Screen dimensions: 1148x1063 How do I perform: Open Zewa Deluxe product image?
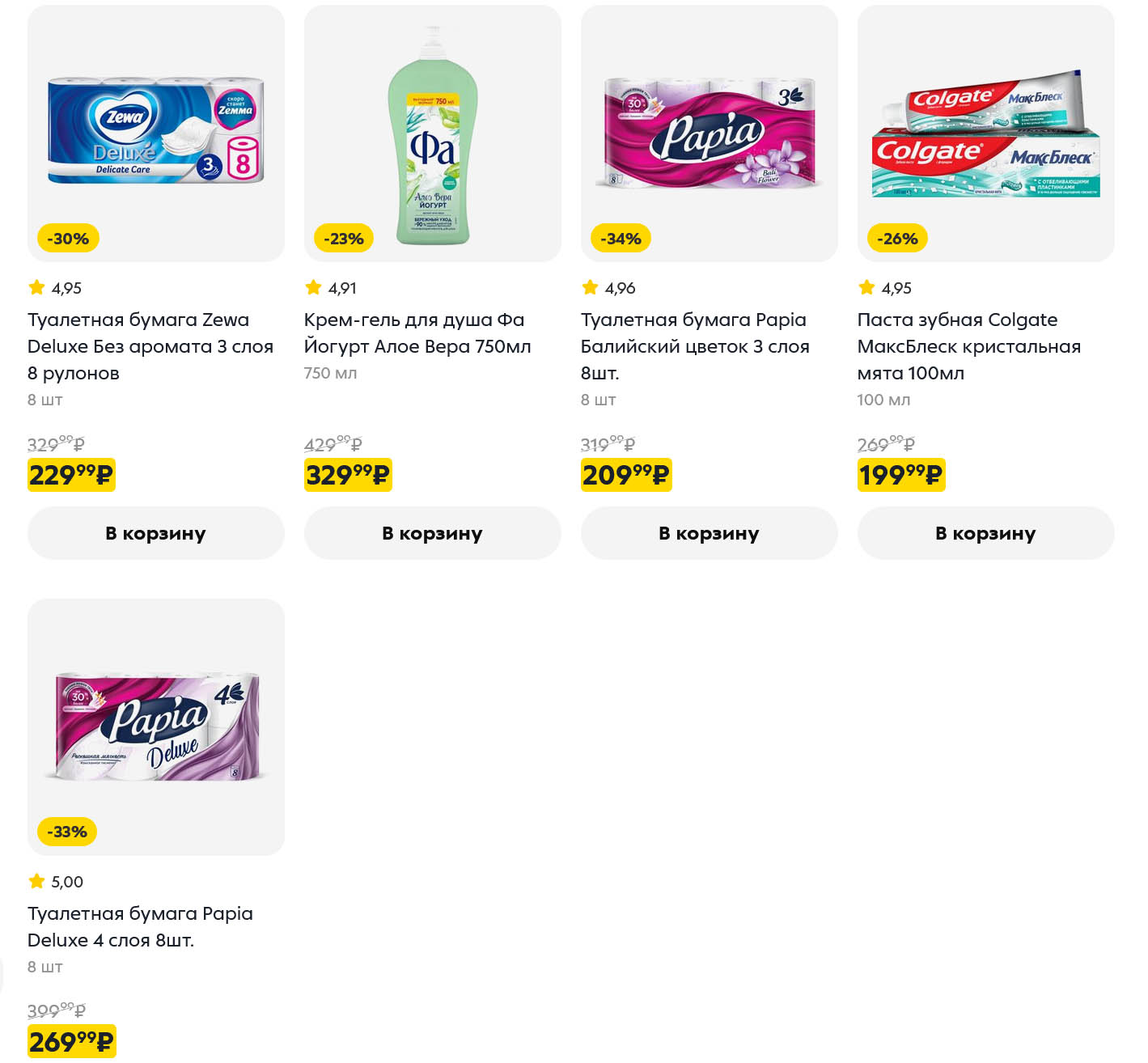[x=155, y=129]
